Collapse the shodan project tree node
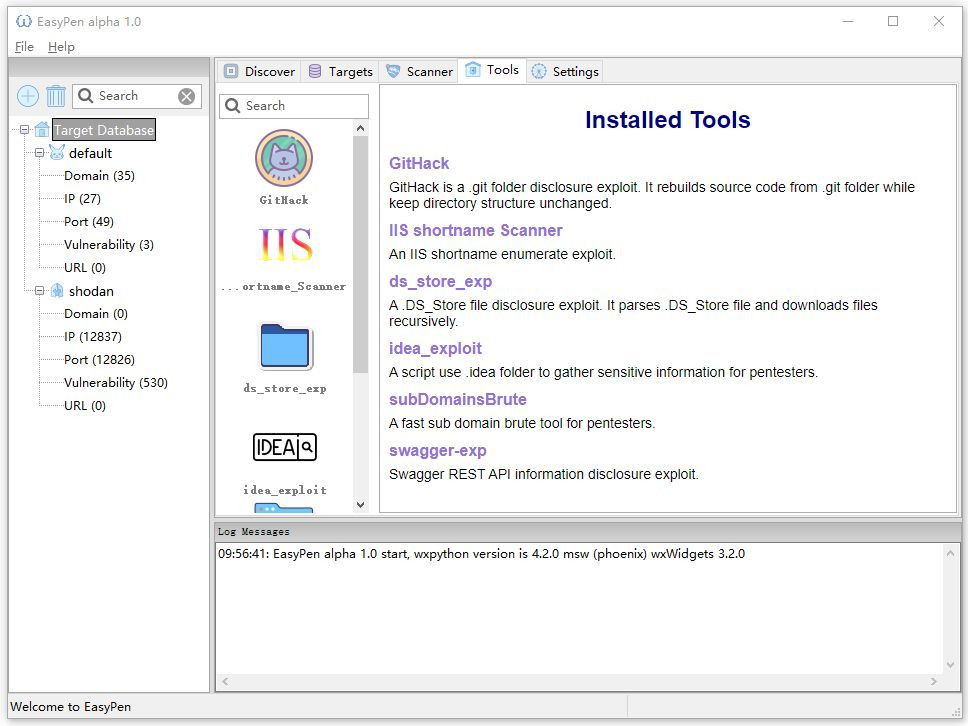The image size is (968, 726). 40,291
